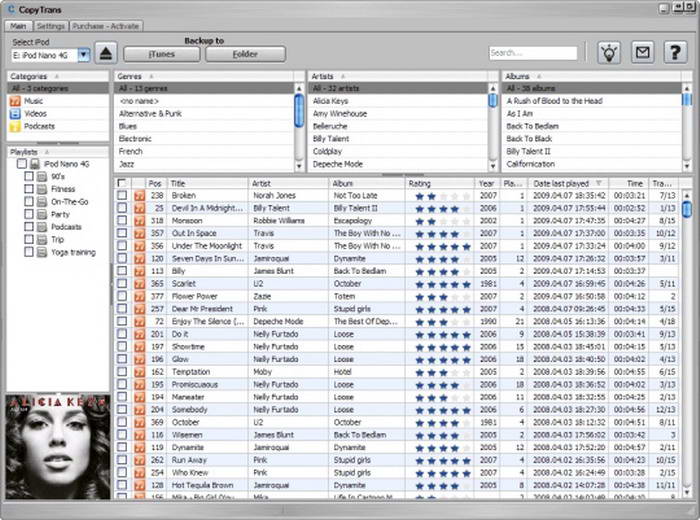Open the Purchase - Activate tab
The height and width of the screenshot is (520, 700).
point(105,26)
